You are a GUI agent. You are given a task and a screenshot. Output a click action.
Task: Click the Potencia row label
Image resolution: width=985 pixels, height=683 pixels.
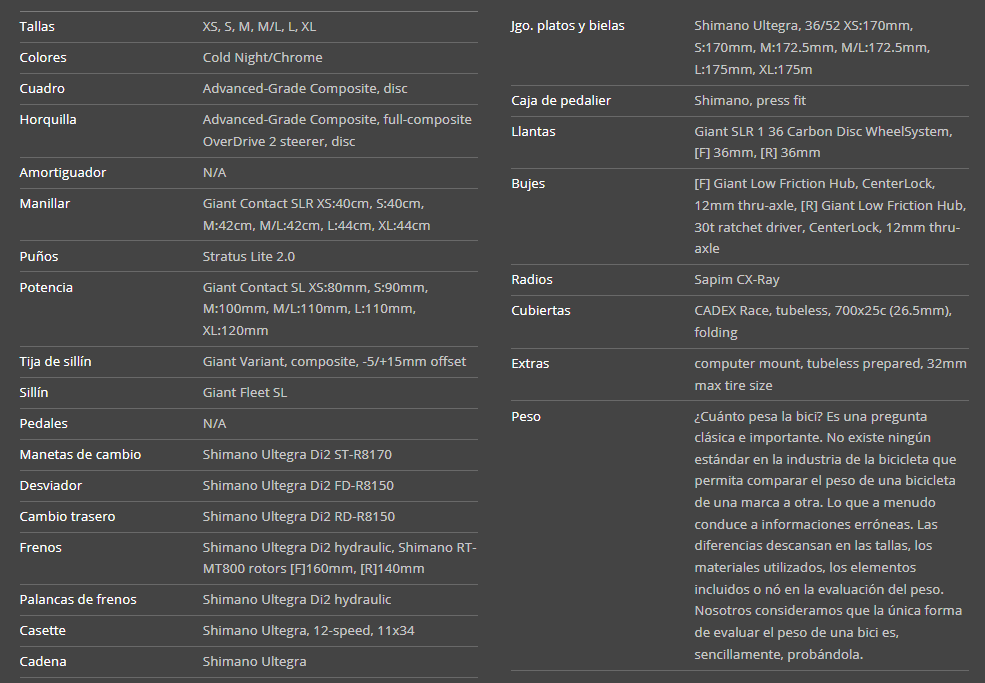pyautogui.click(x=46, y=287)
